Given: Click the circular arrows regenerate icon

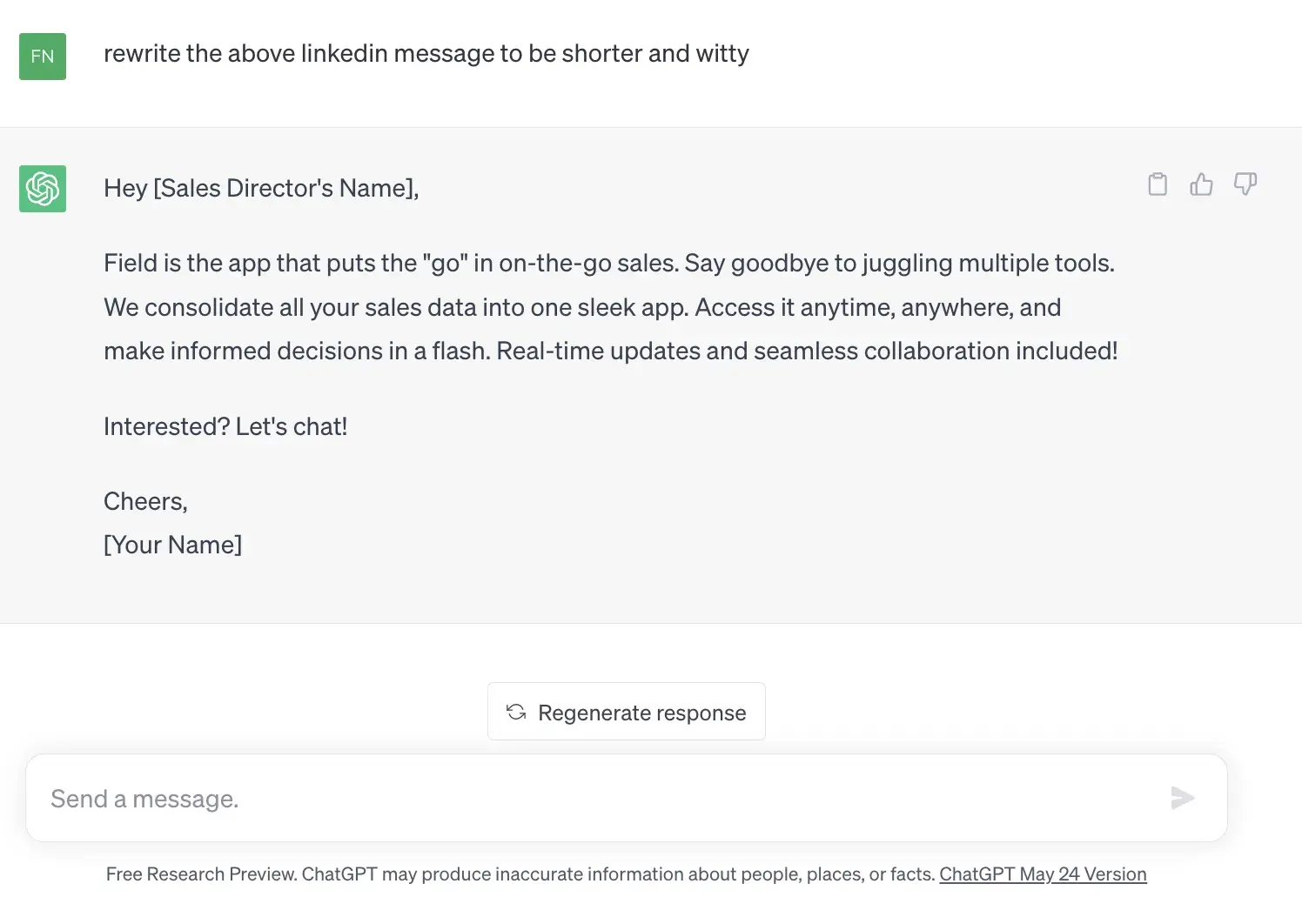Looking at the screenshot, I should [516, 713].
